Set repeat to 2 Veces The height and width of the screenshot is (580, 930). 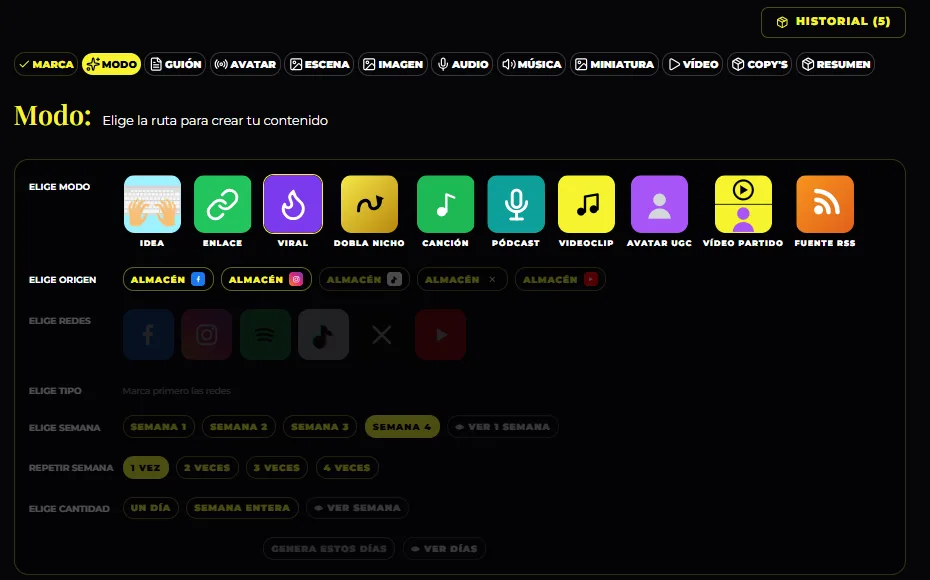(208, 467)
